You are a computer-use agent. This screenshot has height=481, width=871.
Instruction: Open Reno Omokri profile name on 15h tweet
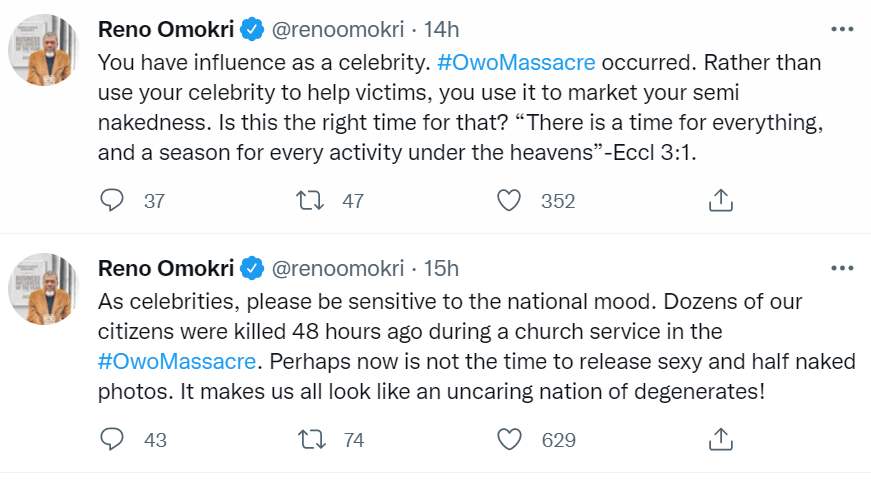coord(165,268)
